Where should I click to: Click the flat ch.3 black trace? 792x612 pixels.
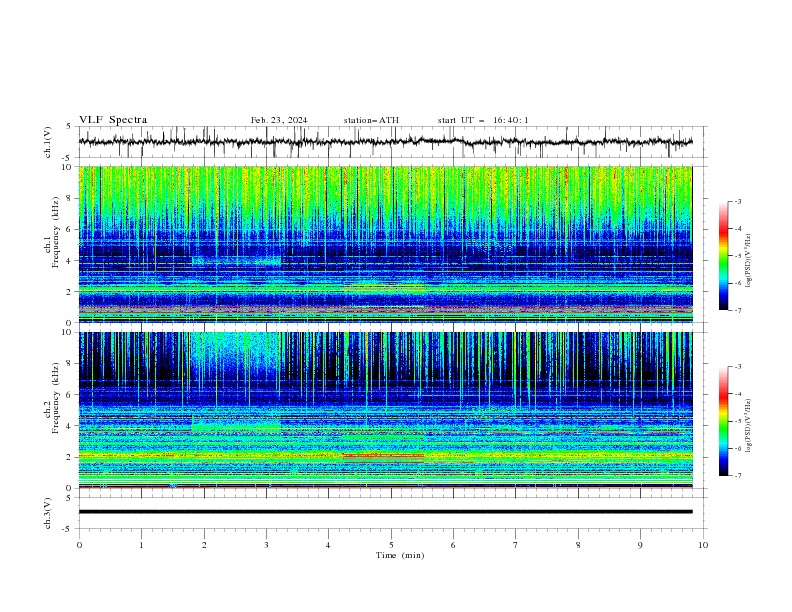coord(385,512)
